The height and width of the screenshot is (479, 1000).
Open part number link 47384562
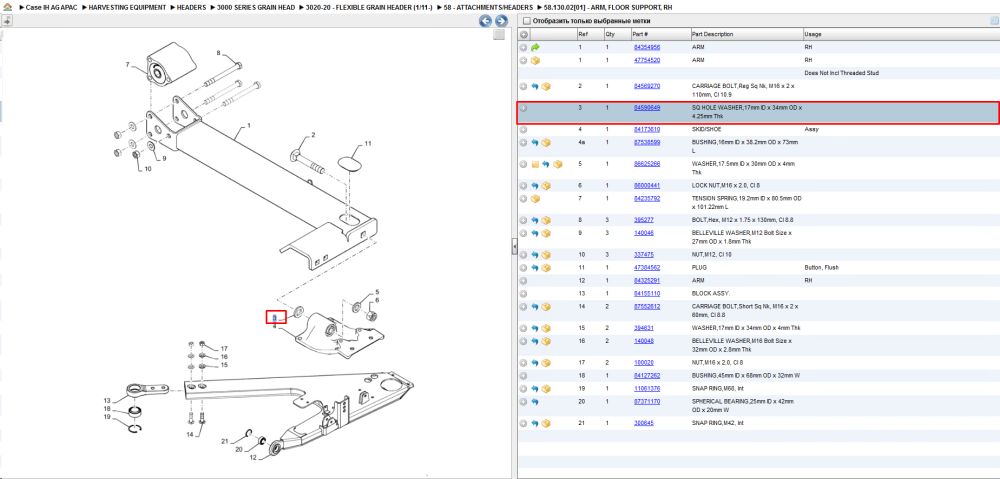point(647,267)
